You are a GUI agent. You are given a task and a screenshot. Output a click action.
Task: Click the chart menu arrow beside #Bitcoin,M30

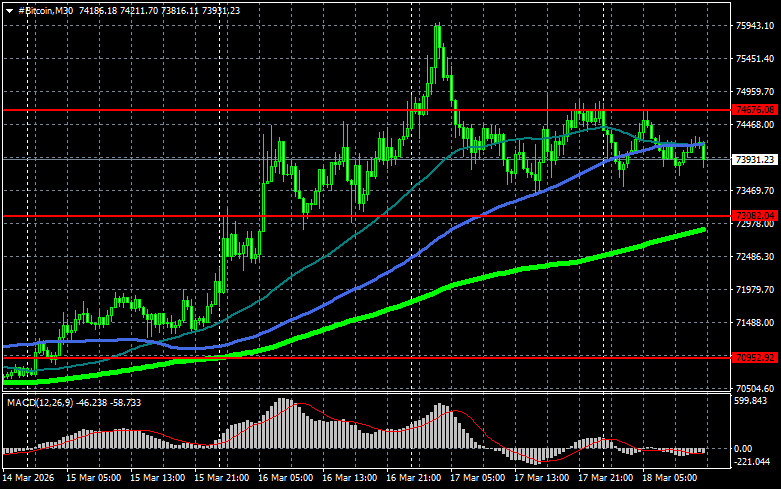coord(9,11)
